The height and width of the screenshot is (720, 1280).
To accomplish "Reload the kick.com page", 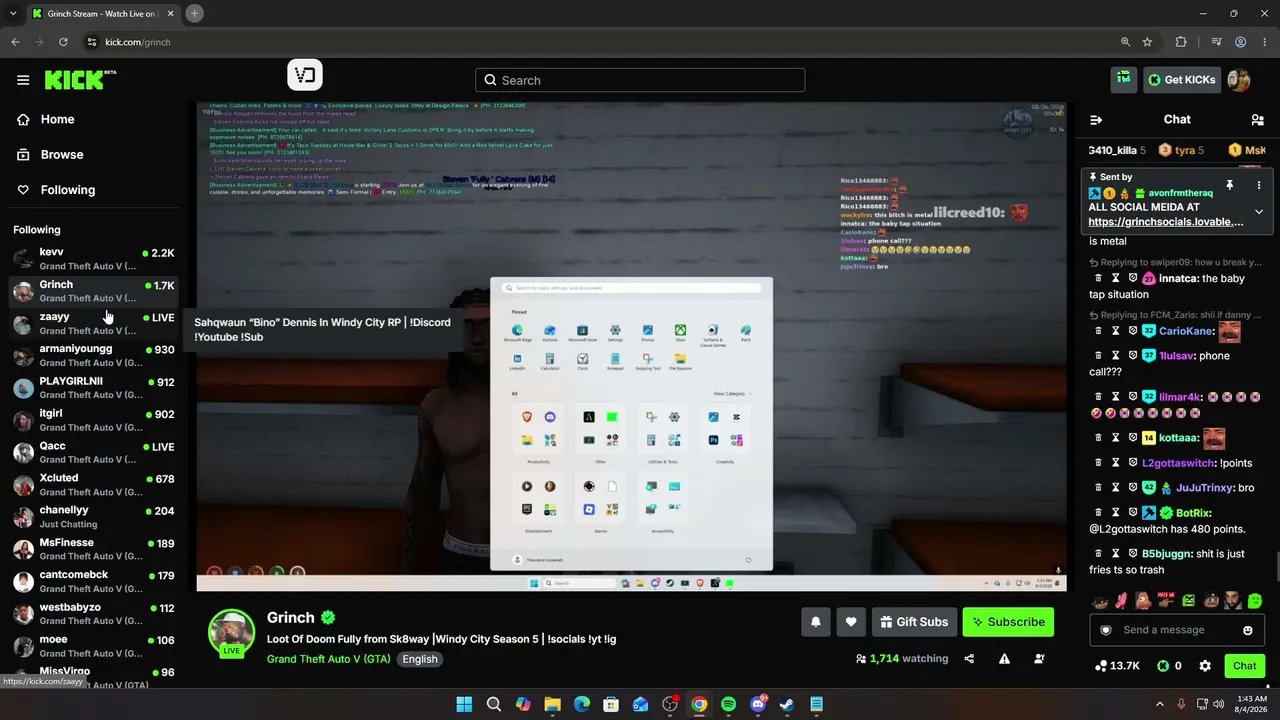I will [x=63, y=42].
